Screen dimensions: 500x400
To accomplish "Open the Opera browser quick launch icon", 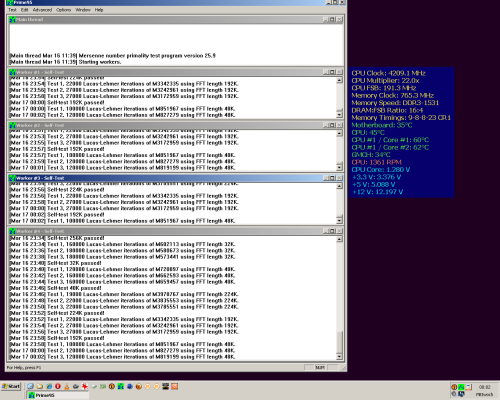I will [x=58, y=386].
